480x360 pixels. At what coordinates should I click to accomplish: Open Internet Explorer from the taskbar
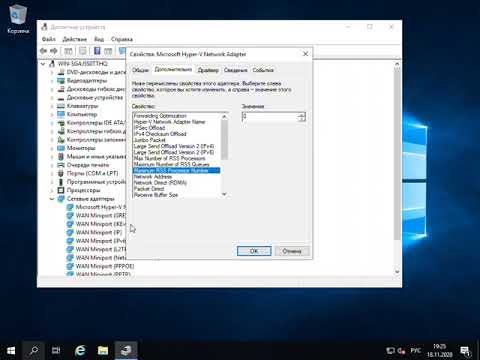click(80, 350)
